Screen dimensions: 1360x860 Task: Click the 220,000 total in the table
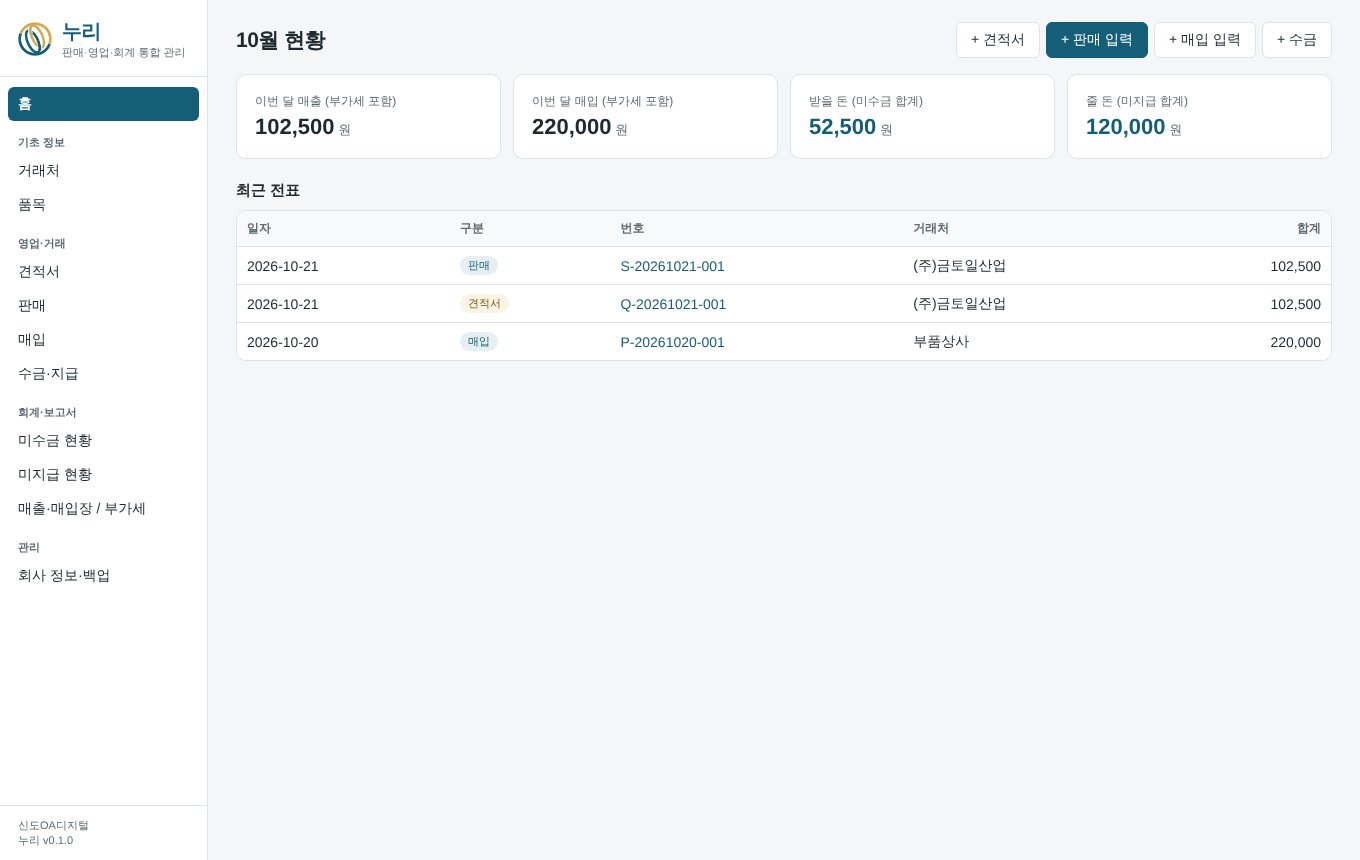click(1295, 342)
